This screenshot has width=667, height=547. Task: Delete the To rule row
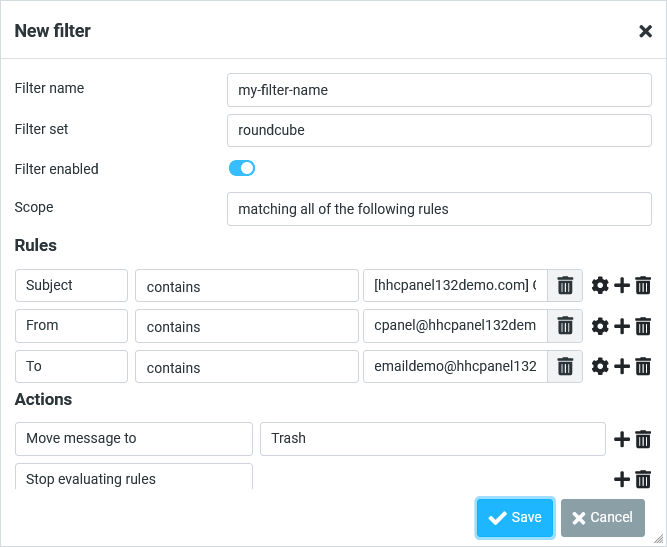(x=643, y=367)
